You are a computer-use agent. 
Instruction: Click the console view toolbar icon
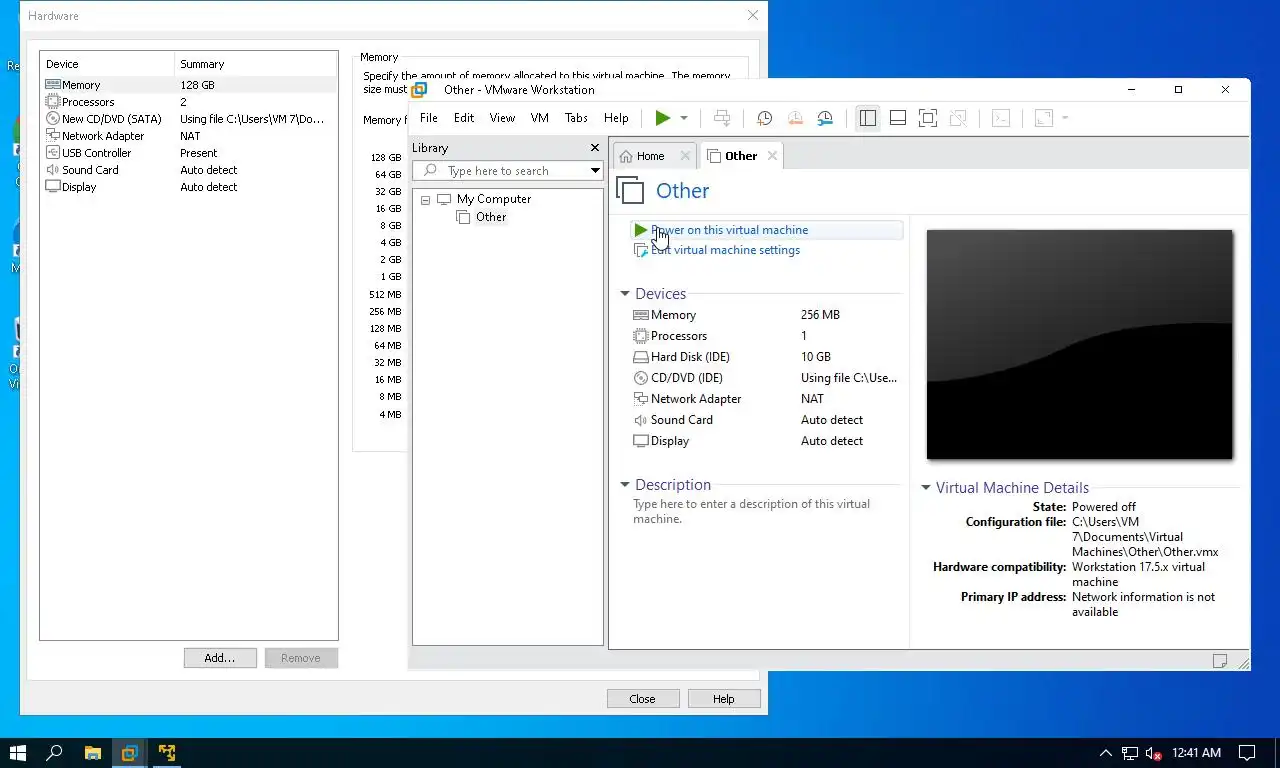click(1001, 118)
